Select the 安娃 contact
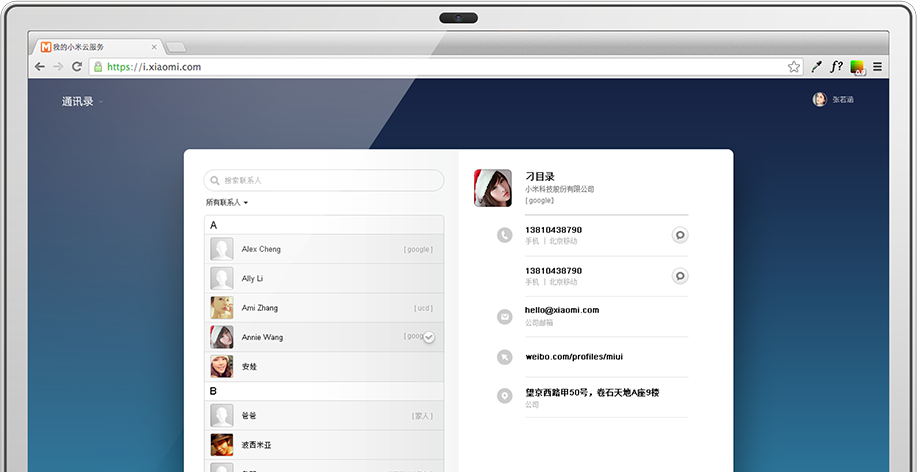 324,367
